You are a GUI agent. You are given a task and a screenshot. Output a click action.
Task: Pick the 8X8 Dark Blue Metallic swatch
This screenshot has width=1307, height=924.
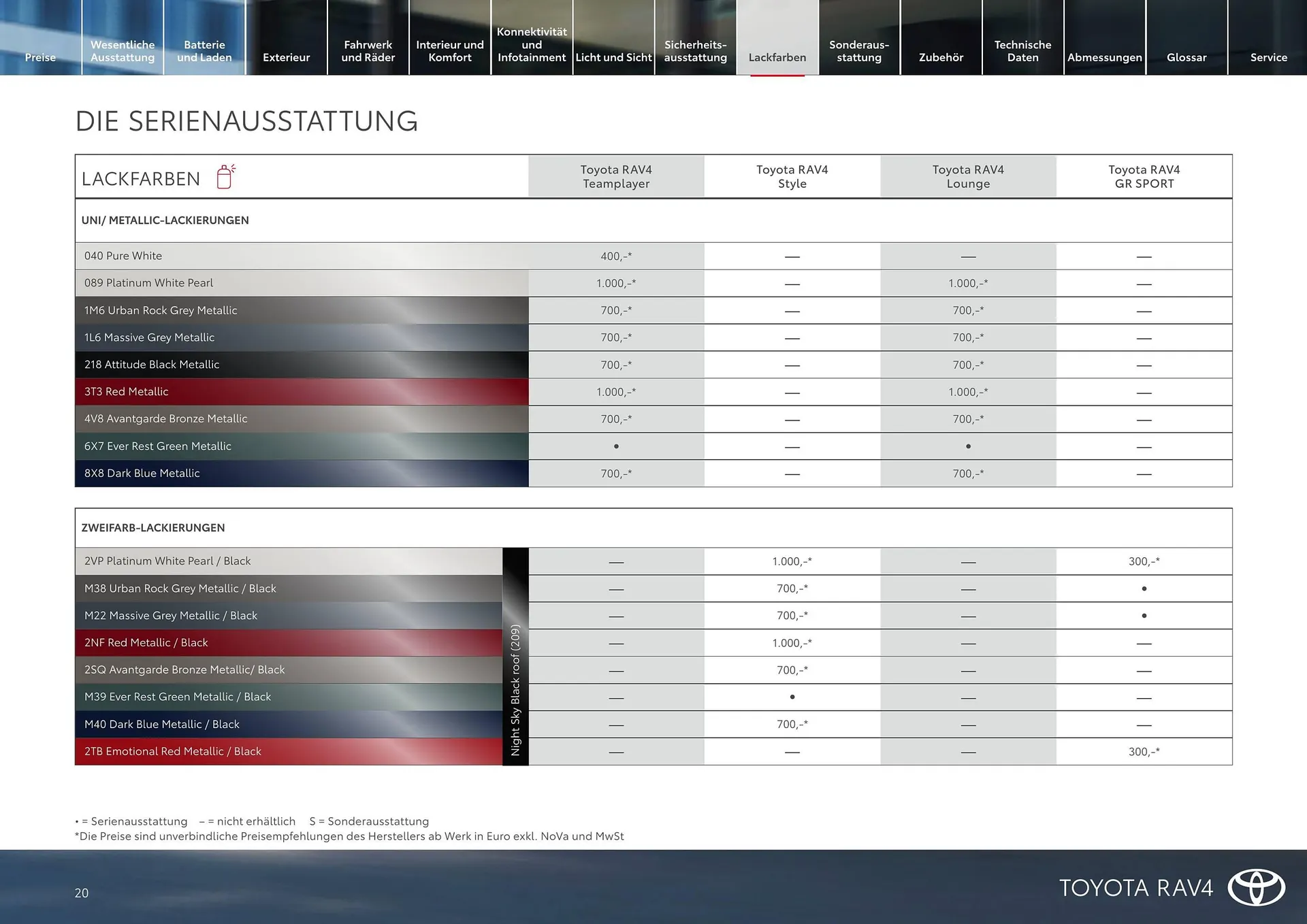pos(302,474)
